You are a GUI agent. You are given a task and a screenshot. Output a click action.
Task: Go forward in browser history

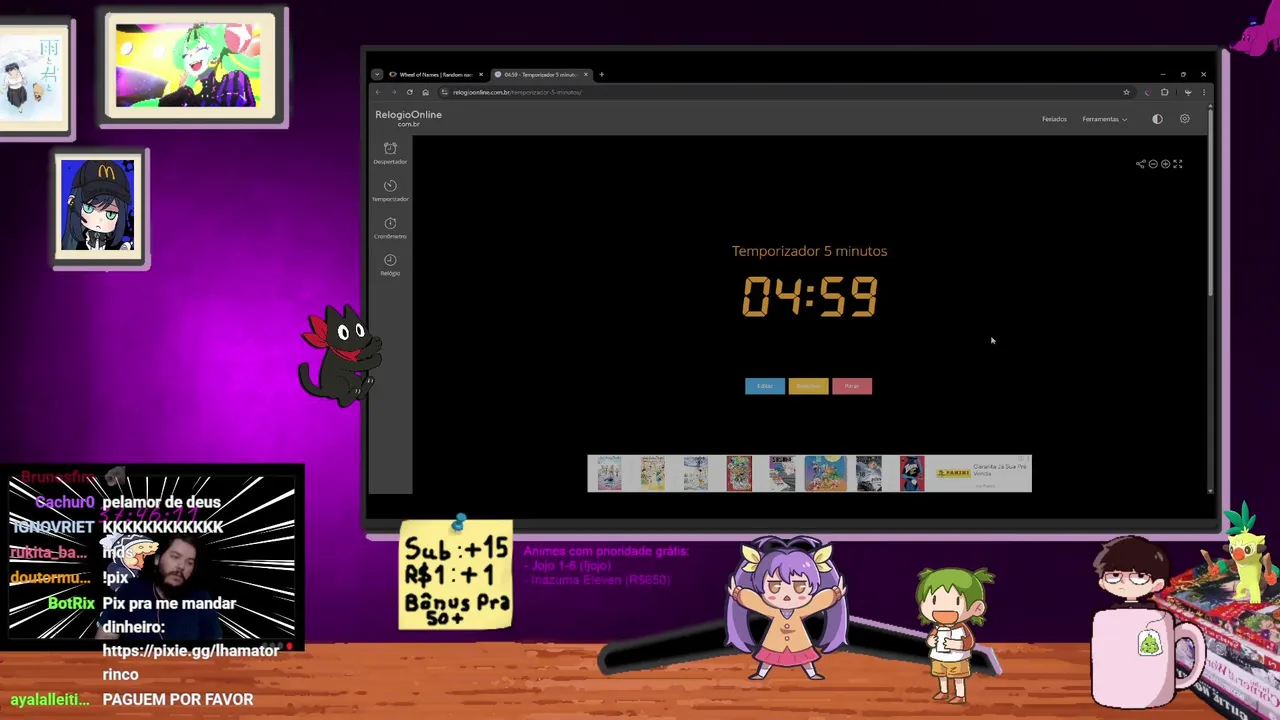[394, 92]
